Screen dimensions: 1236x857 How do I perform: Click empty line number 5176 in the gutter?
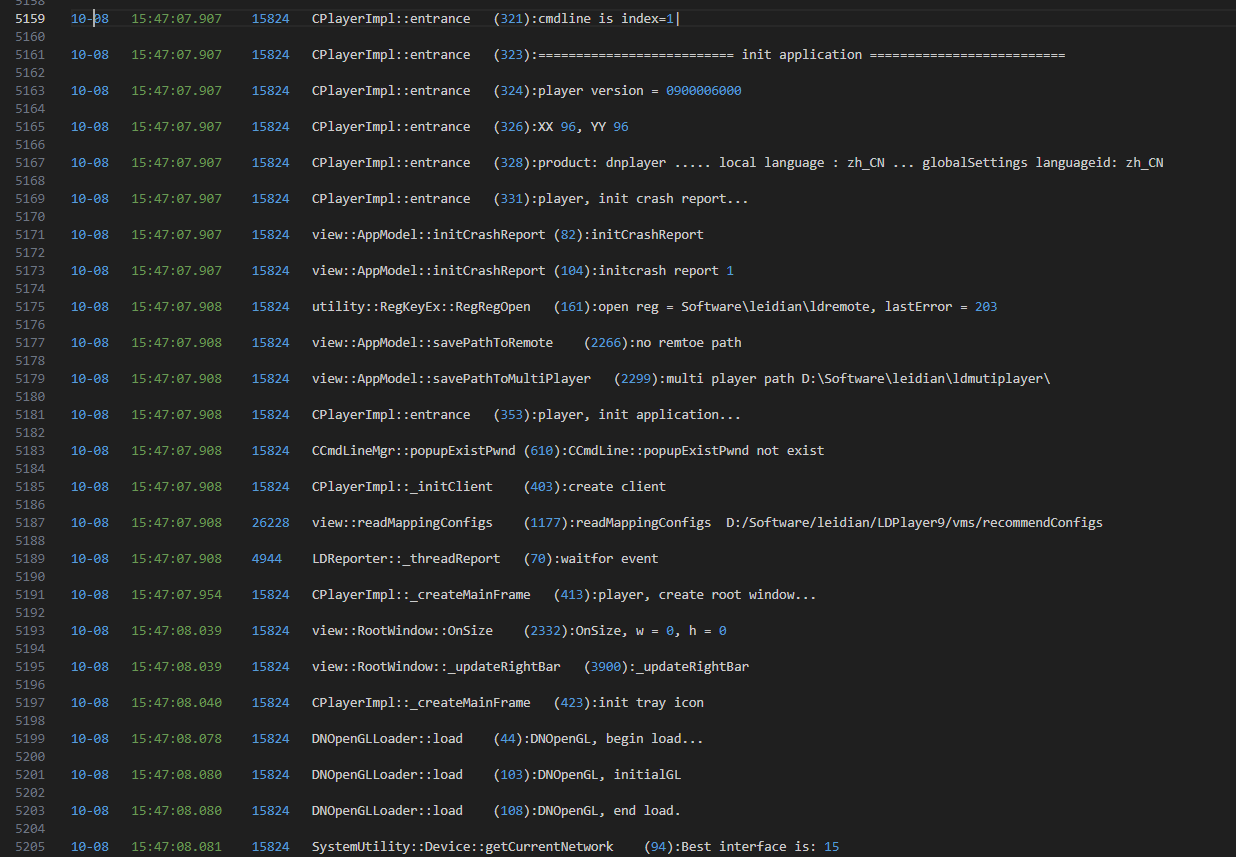click(x=29, y=325)
